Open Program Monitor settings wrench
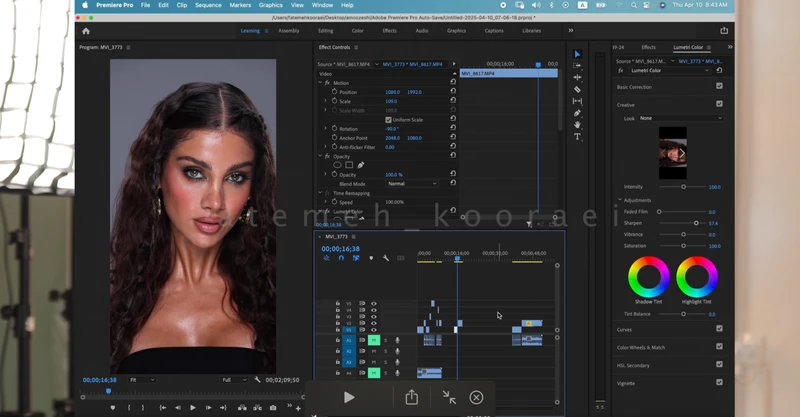This screenshot has height=417, width=800. (258, 380)
